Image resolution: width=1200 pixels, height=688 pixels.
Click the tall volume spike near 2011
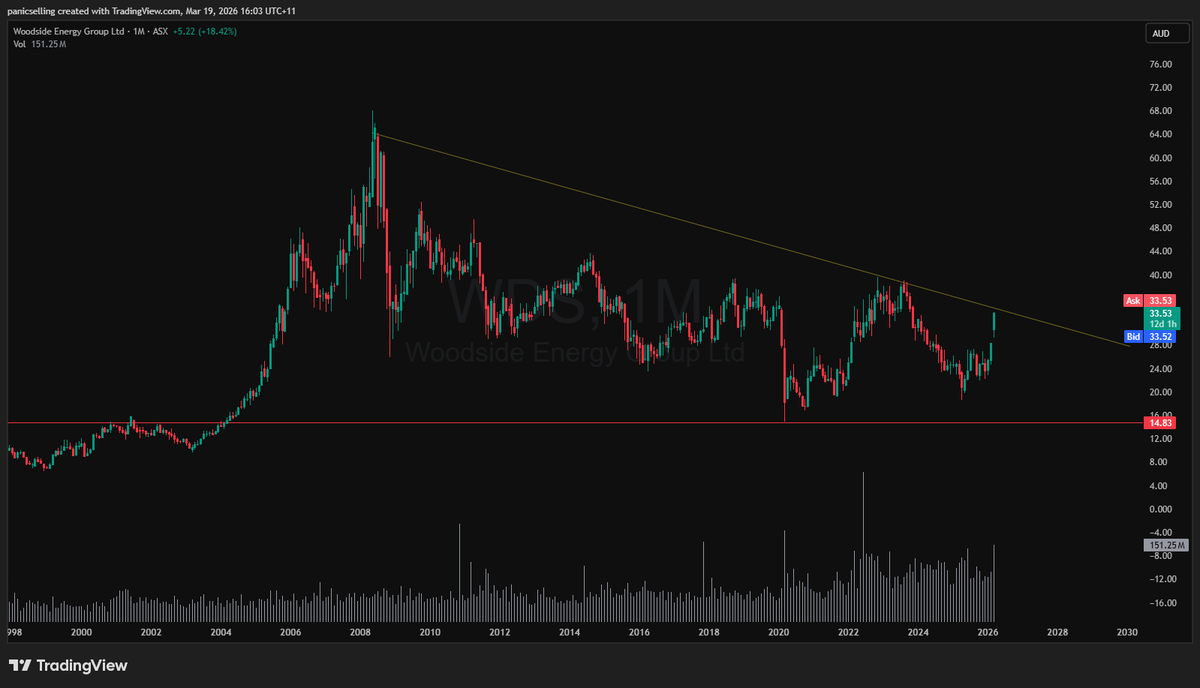point(460,571)
